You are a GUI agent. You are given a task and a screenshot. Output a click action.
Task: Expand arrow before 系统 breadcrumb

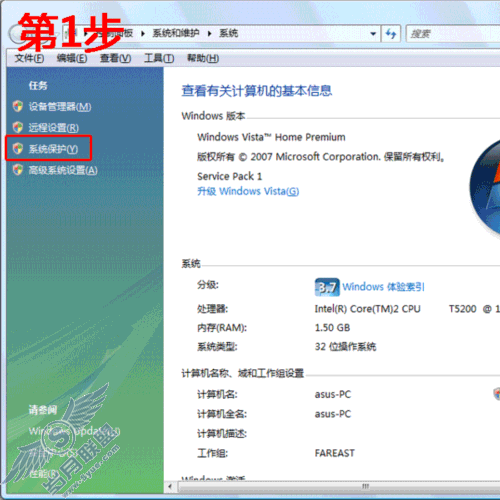[209, 33]
